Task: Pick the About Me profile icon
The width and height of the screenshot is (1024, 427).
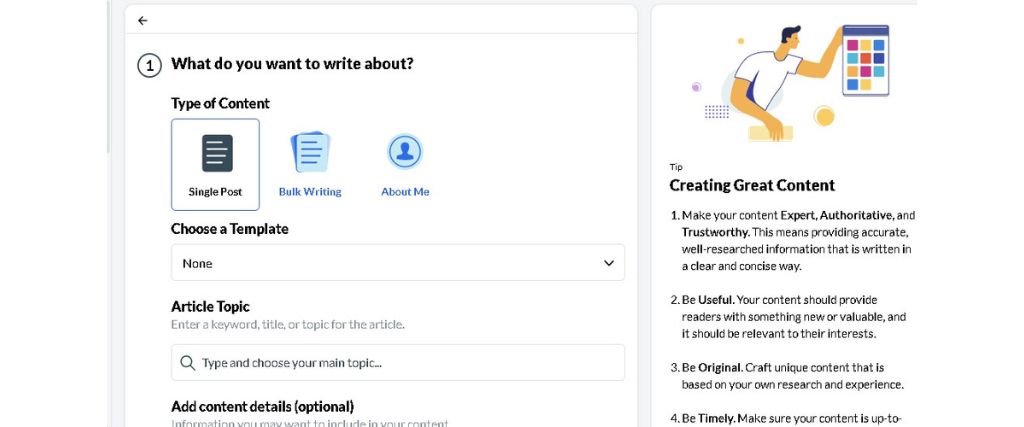Action: 405,152
